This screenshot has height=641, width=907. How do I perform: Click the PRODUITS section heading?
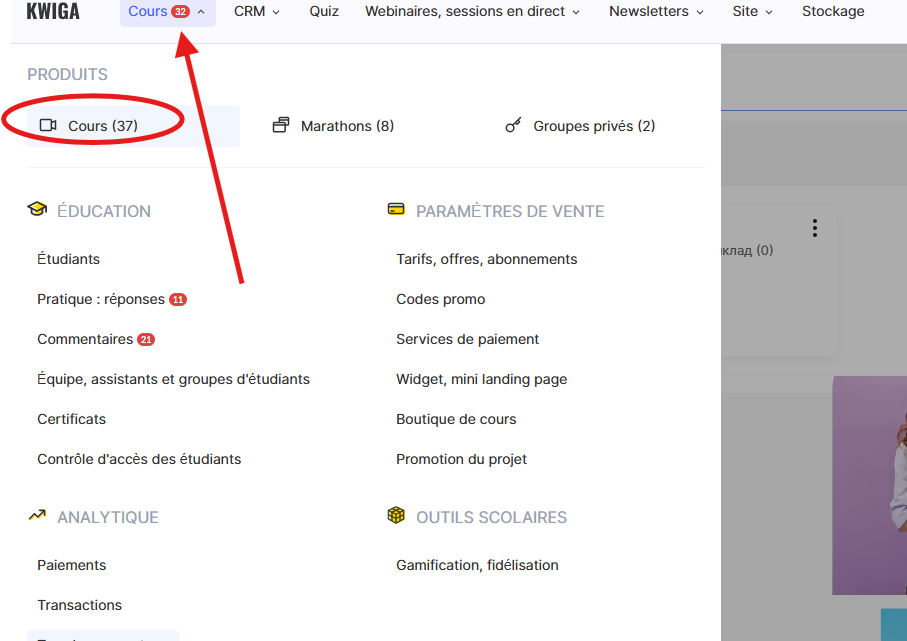67,75
